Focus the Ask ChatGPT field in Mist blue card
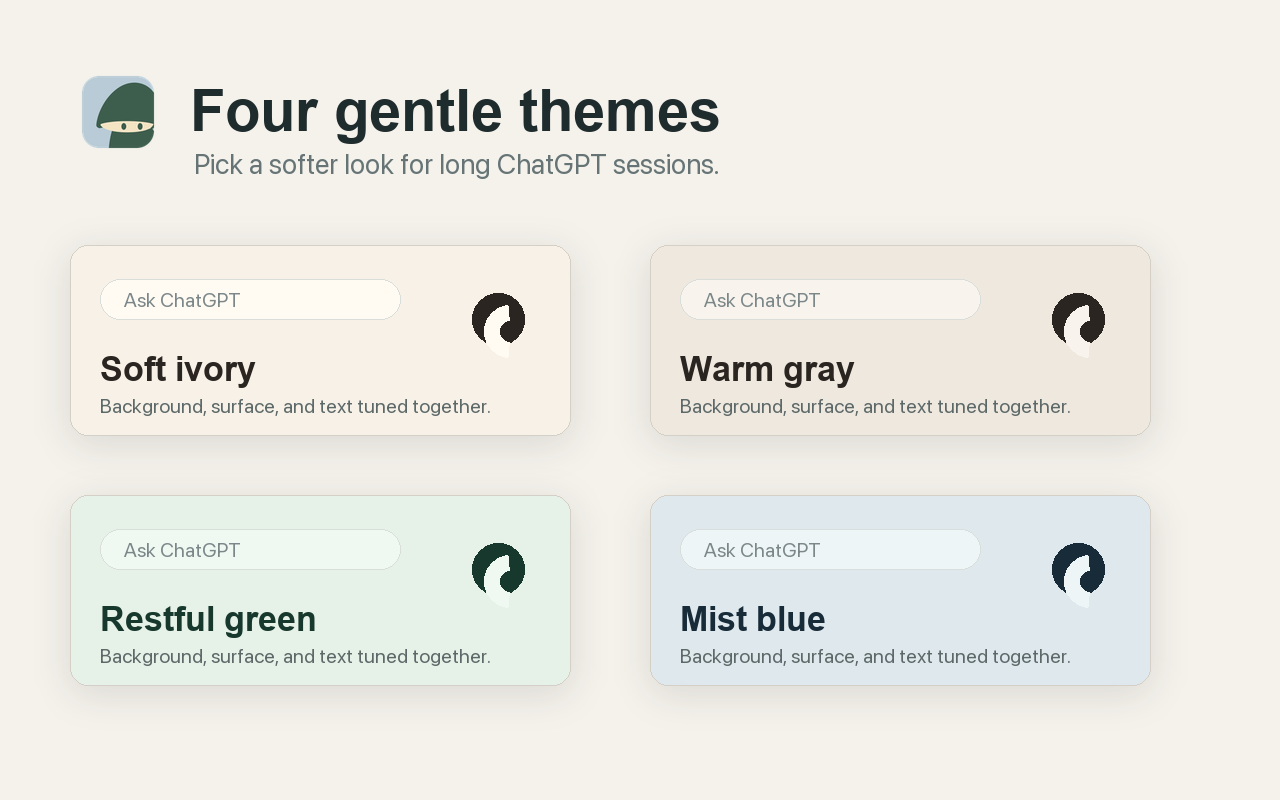 [830, 550]
